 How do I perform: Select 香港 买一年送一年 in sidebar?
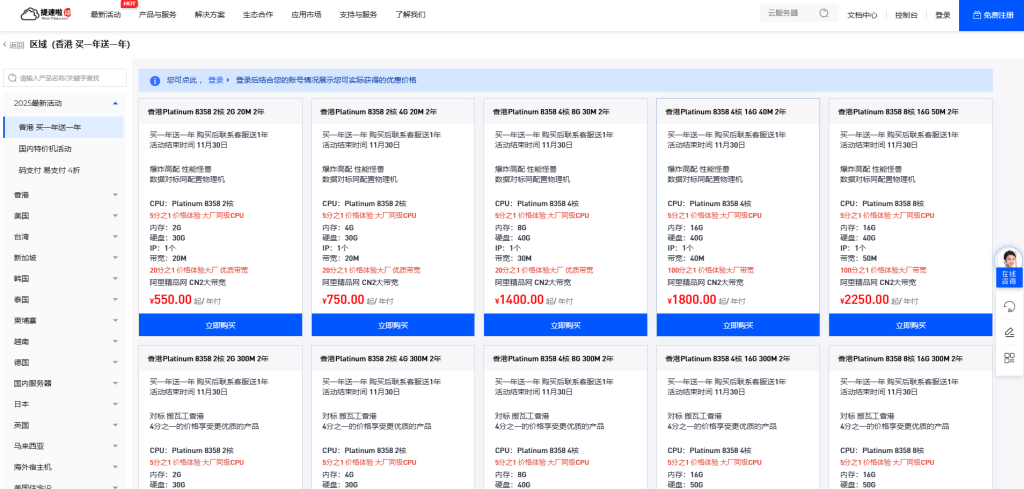[63, 127]
